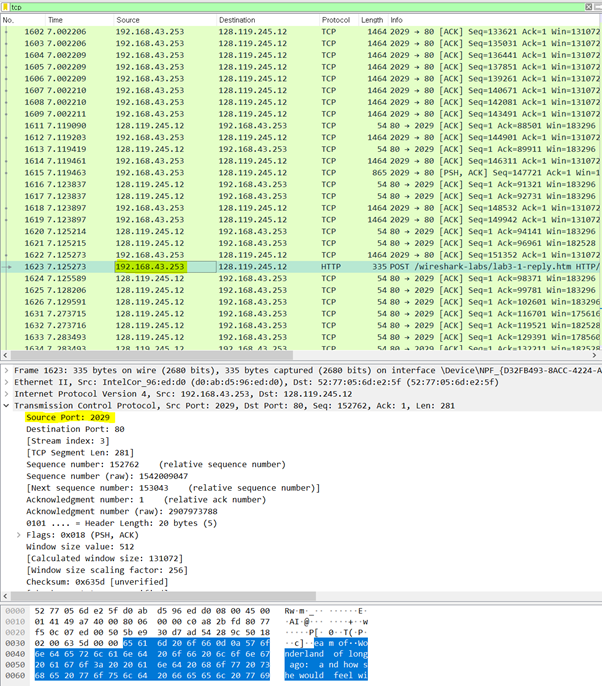The image size is (602, 686).
Task: Click the packet details horizontal scrollbar thumb
Action: 163,596
